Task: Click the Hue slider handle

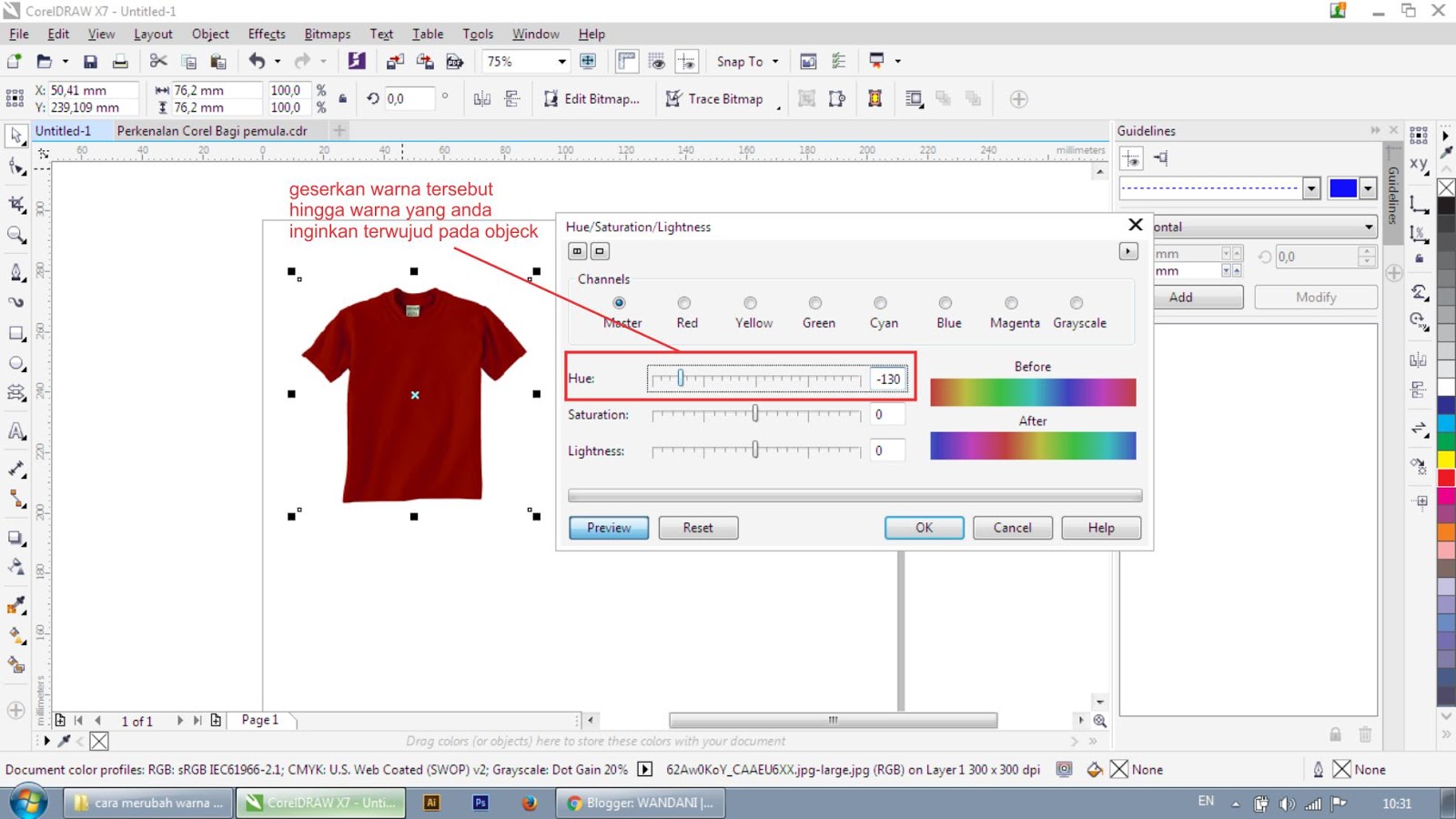Action: (x=680, y=379)
